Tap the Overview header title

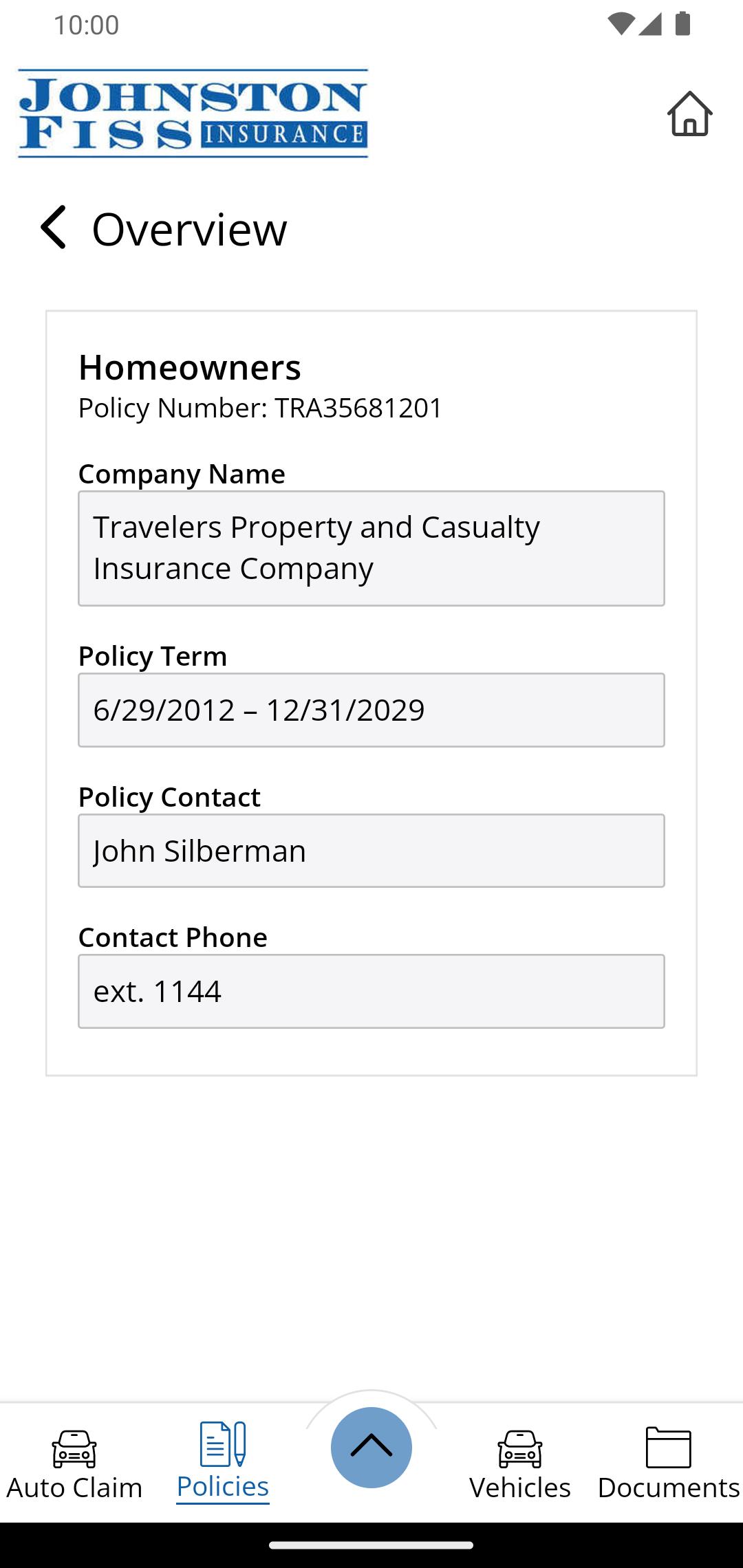click(189, 229)
